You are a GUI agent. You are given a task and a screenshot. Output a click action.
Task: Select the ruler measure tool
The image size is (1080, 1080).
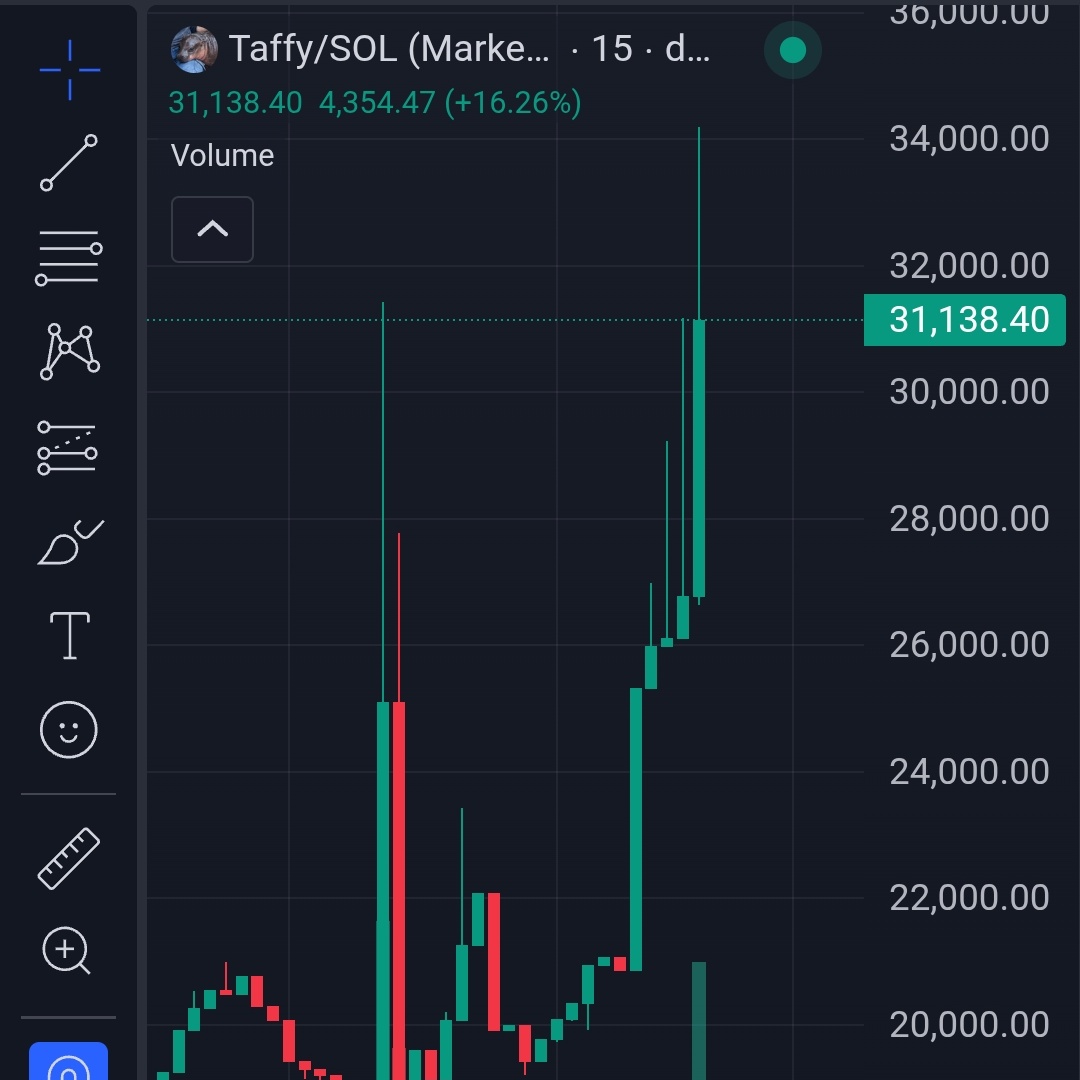click(68, 858)
